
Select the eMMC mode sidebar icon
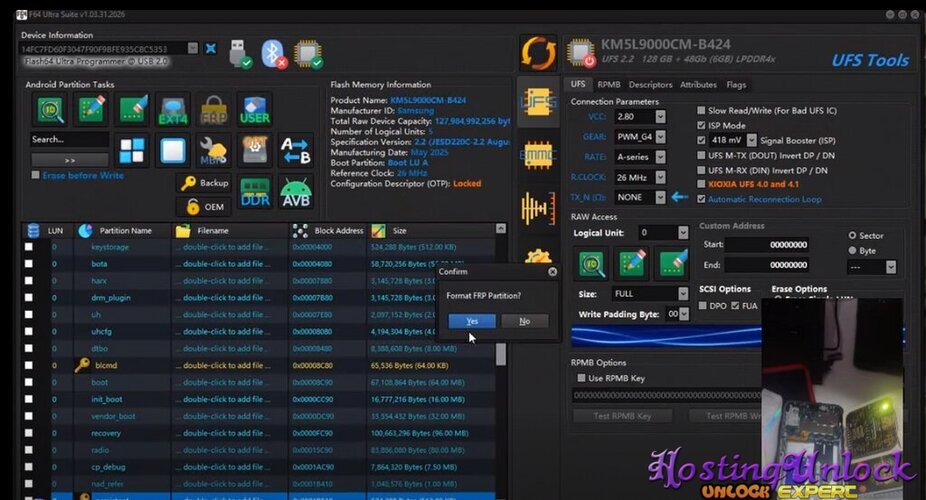click(x=538, y=156)
